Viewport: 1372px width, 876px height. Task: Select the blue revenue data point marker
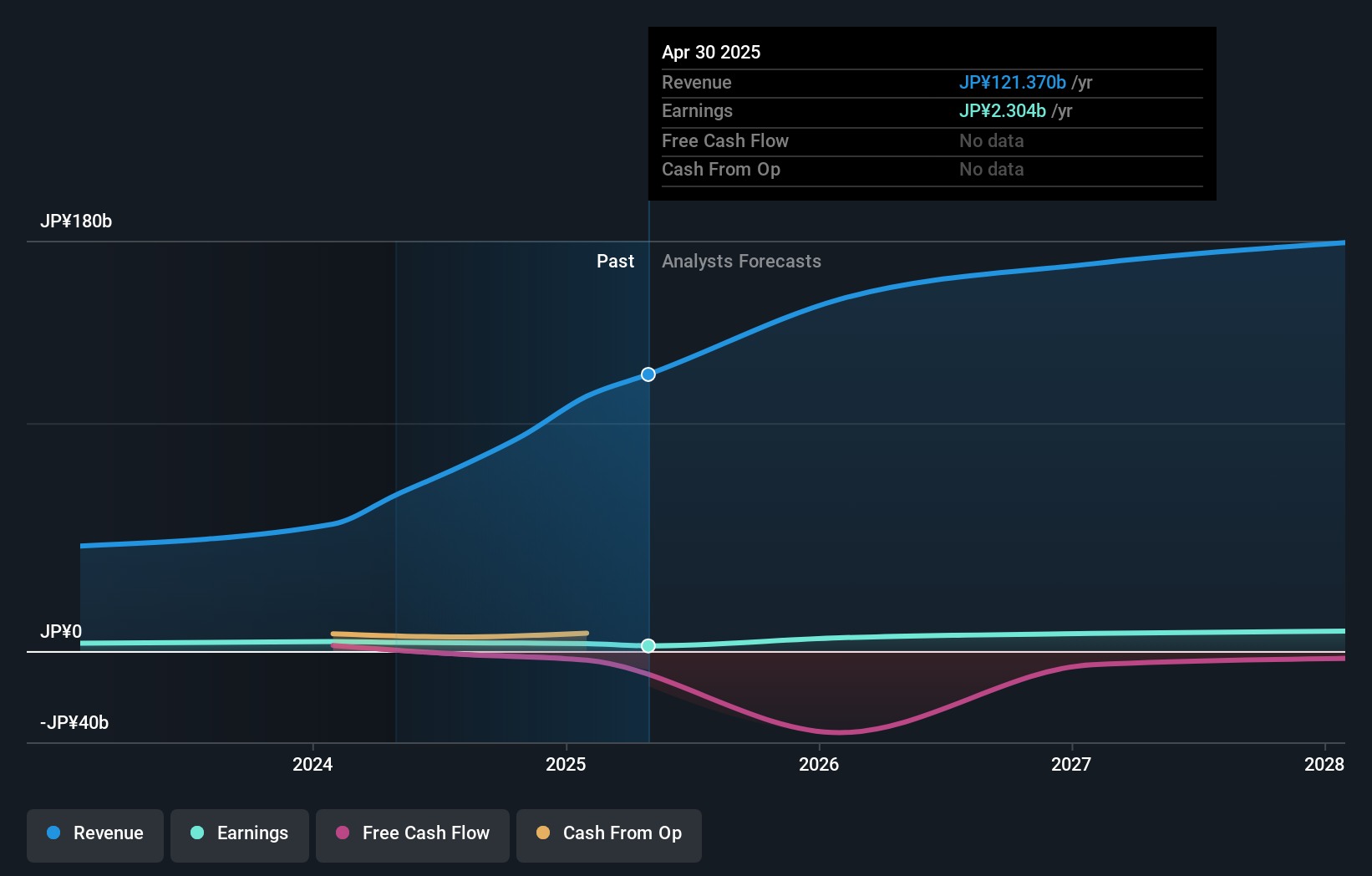[648, 374]
